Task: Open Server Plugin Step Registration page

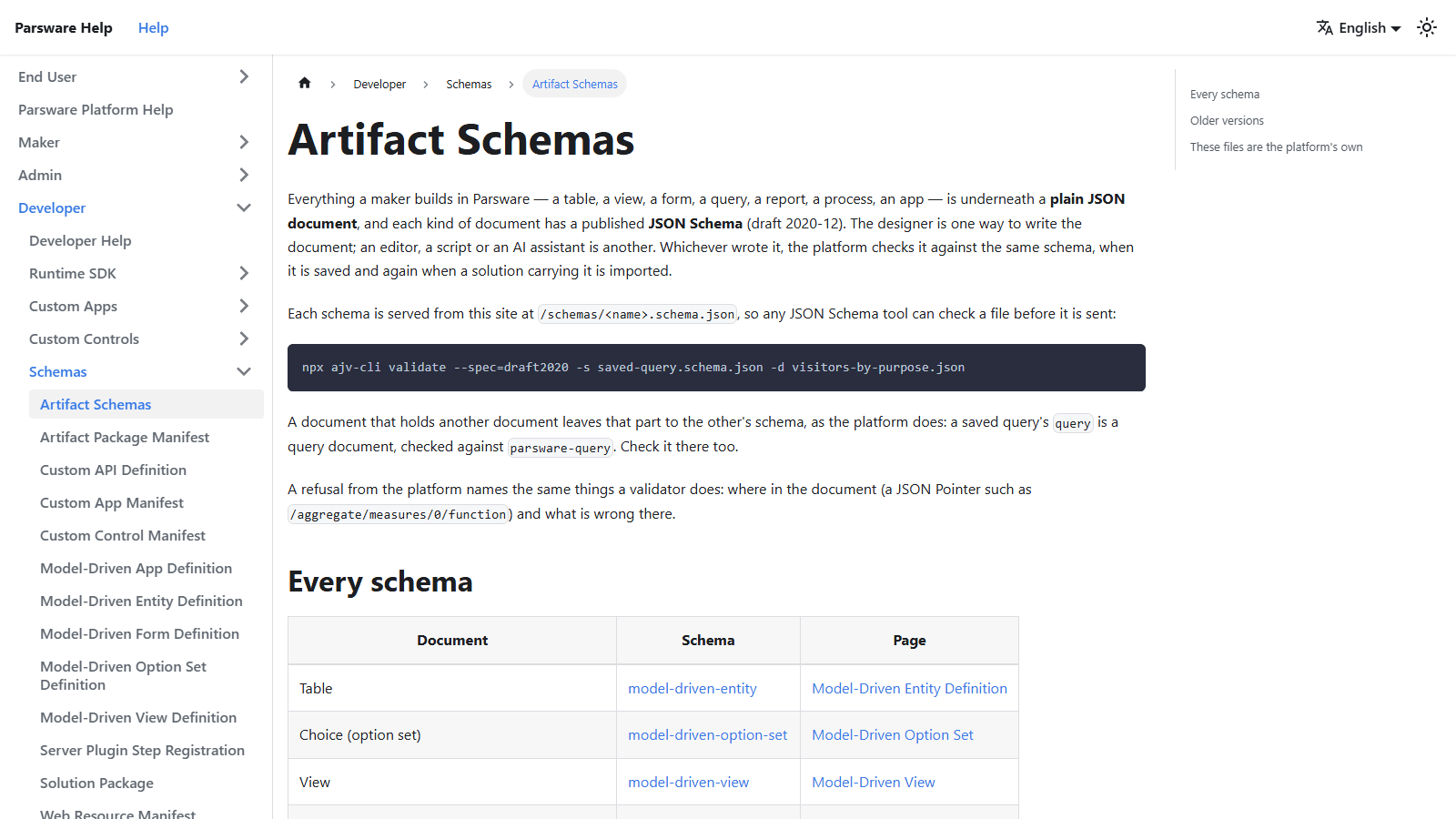Action: point(142,750)
